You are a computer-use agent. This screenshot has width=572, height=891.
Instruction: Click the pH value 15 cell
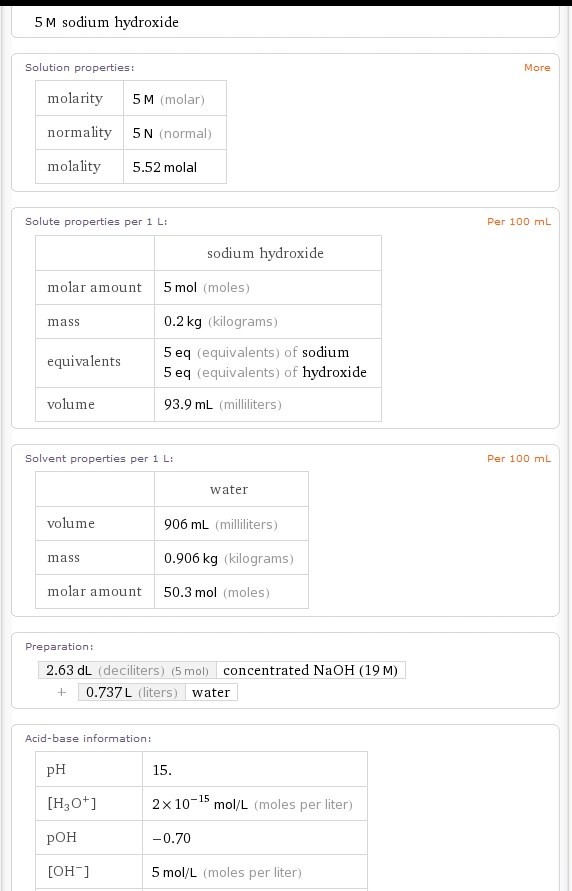[254, 770]
